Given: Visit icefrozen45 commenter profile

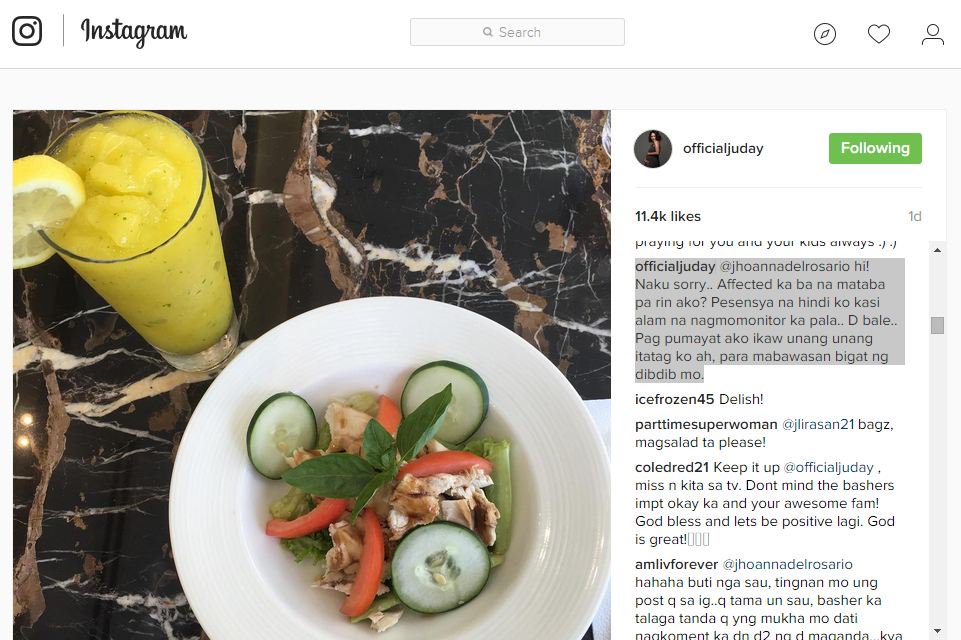Looking at the screenshot, I should click(x=674, y=400).
